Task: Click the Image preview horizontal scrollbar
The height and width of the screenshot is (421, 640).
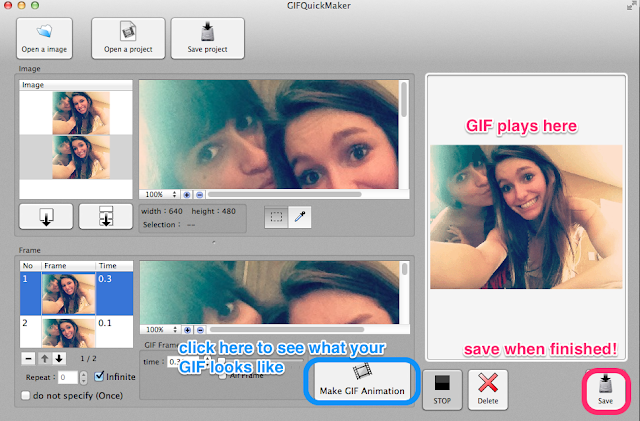Action: tap(284, 195)
